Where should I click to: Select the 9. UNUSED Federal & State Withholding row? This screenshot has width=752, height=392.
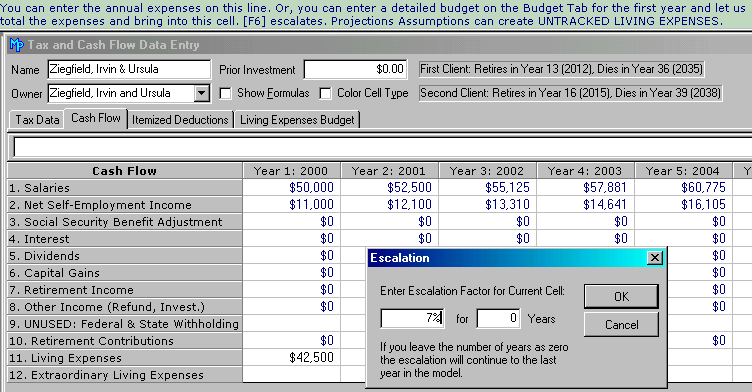pyautogui.click(x=125, y=324)
